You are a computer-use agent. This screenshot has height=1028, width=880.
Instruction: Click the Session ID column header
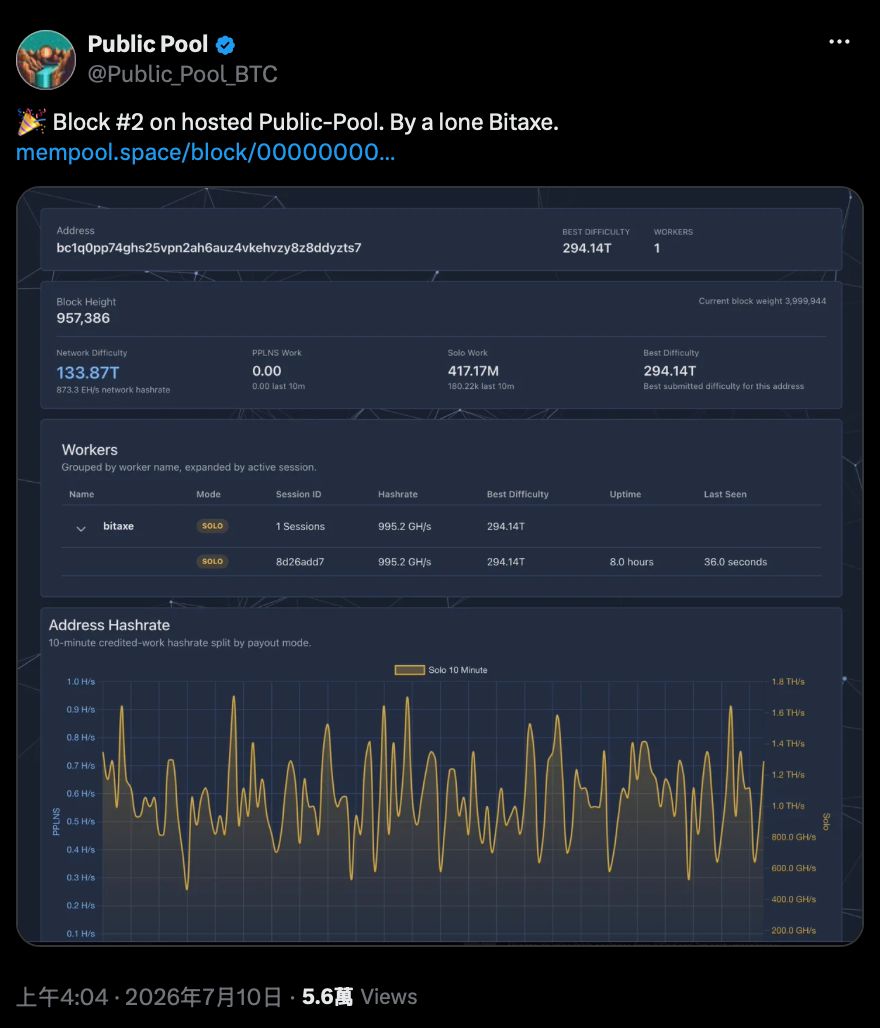point(298,494)
